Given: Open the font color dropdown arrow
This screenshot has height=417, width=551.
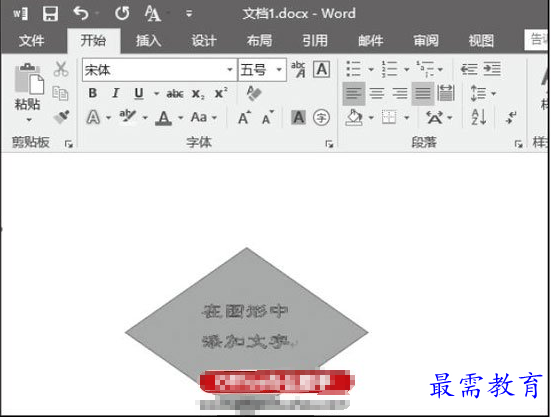Looking at the screenshot, I should click(x=180, y=118).
